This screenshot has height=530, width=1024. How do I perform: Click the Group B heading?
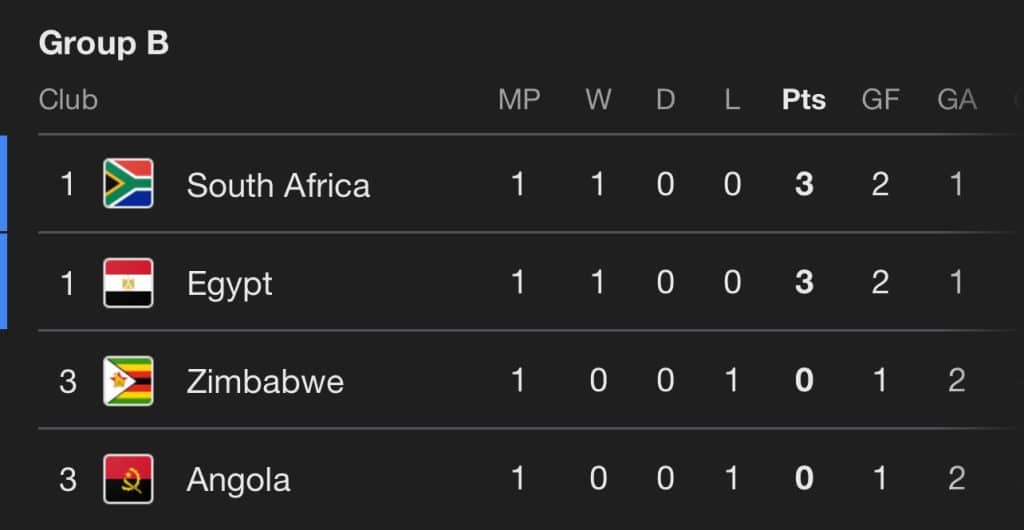pyautogui.click(x=104, y=44)
